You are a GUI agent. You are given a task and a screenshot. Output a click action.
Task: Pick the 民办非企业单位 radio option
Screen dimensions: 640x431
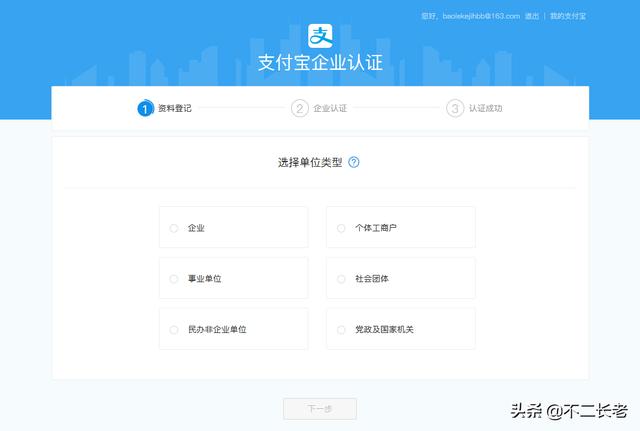click(174, 329)
